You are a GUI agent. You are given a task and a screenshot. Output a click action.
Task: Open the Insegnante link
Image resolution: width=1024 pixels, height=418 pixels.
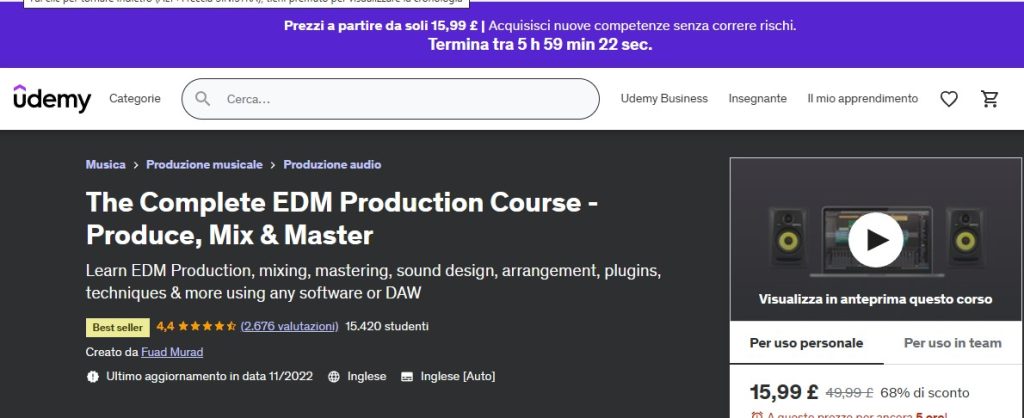coord(757,99)
